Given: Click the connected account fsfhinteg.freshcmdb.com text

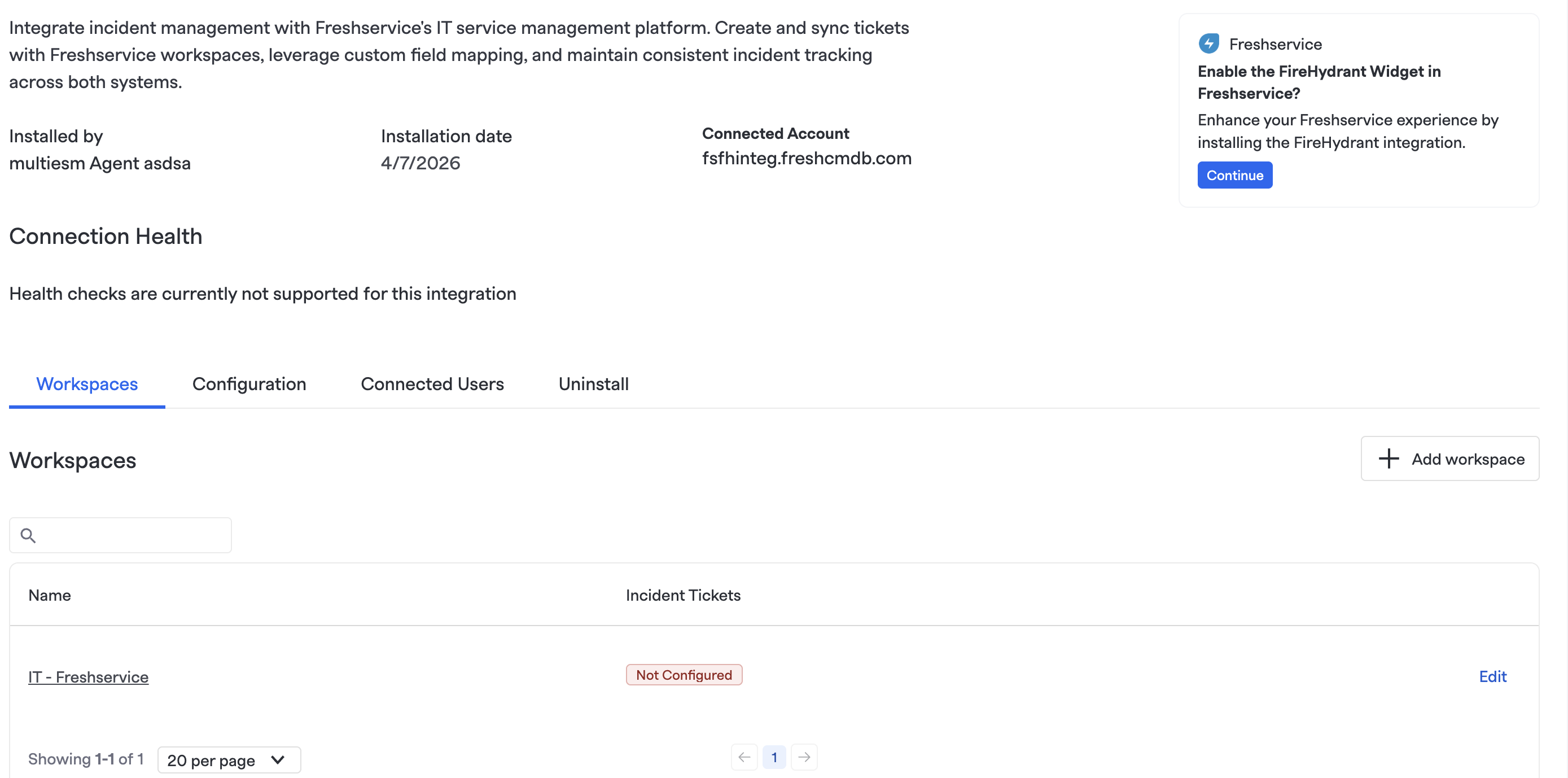Looking at the screenshot, I should pos(807,158).
